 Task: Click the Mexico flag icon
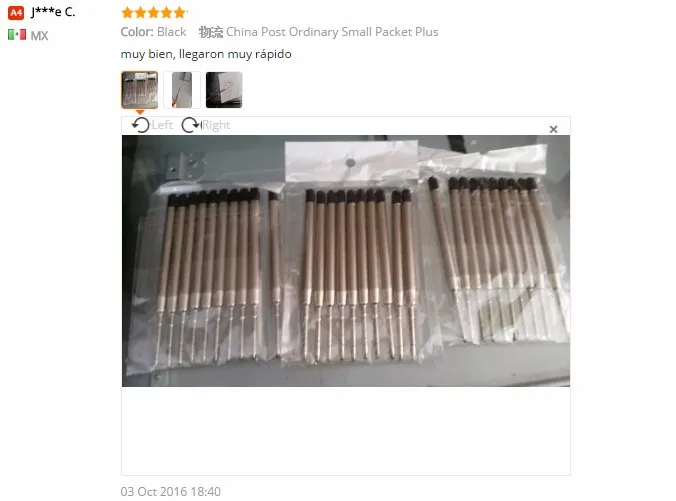click(17, 34)
